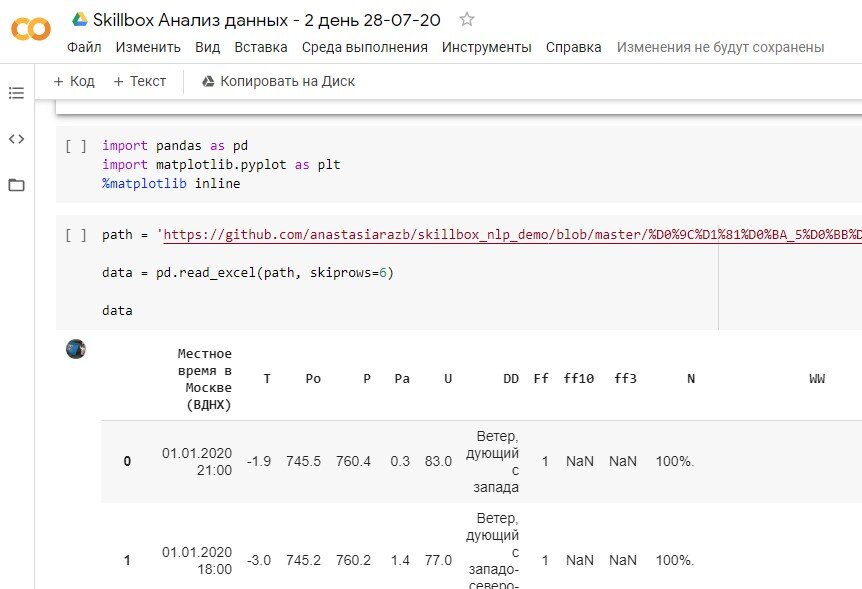Open the Среда выполнения menu
Image resolution: width=862 pixels, height=589 pixels.
[x=364, y=47]
